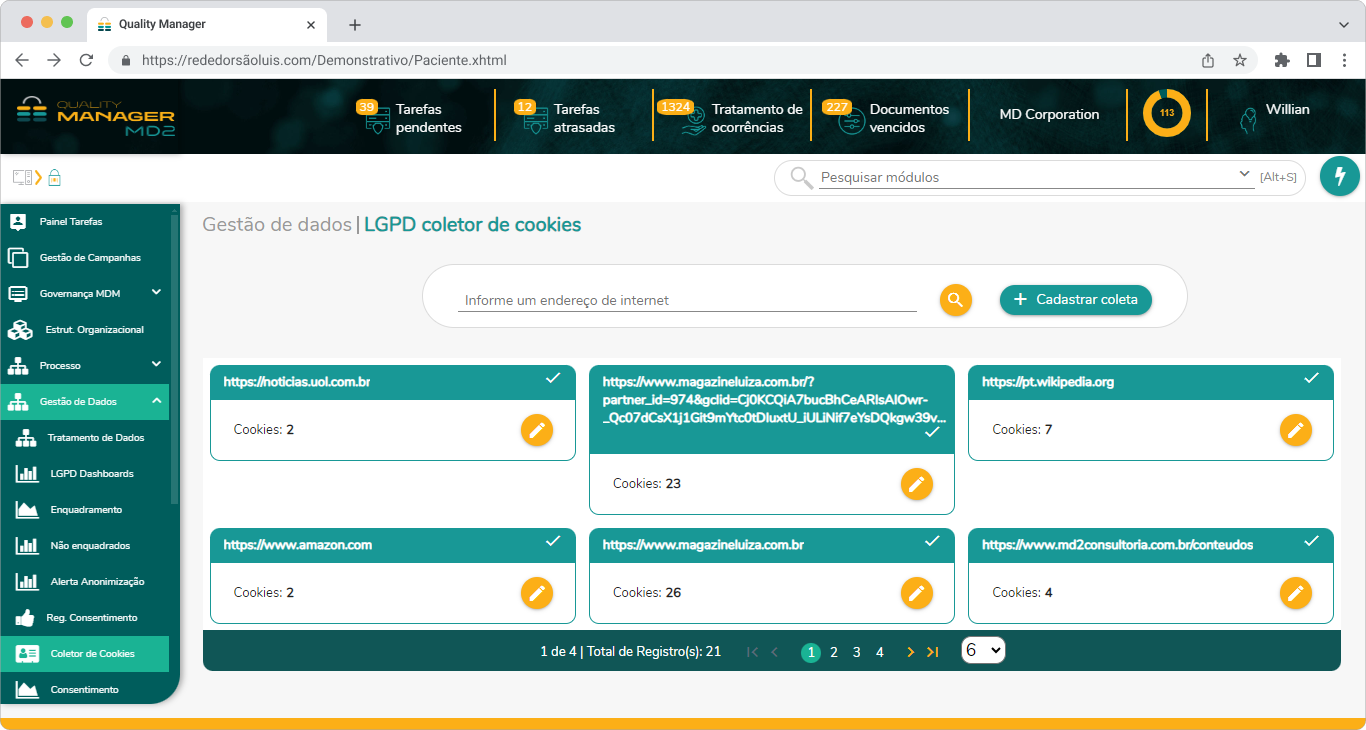The height and width of the screenshot is (730, 1366).
Task: Toggle checkmark on md2consultoria card
Action: tap(1312, 541)
